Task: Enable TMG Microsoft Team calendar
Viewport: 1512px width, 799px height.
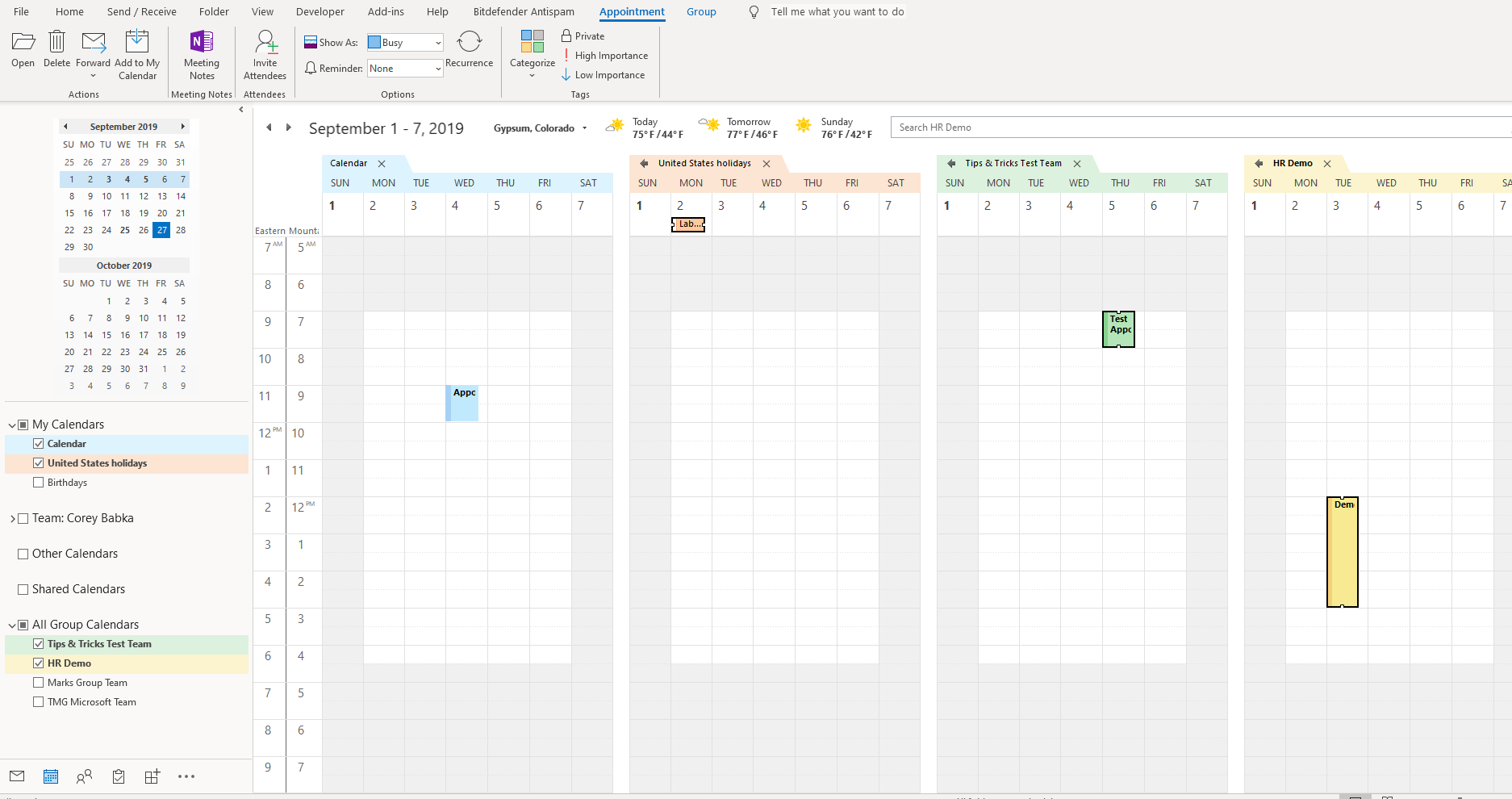Action: point(38,702)
